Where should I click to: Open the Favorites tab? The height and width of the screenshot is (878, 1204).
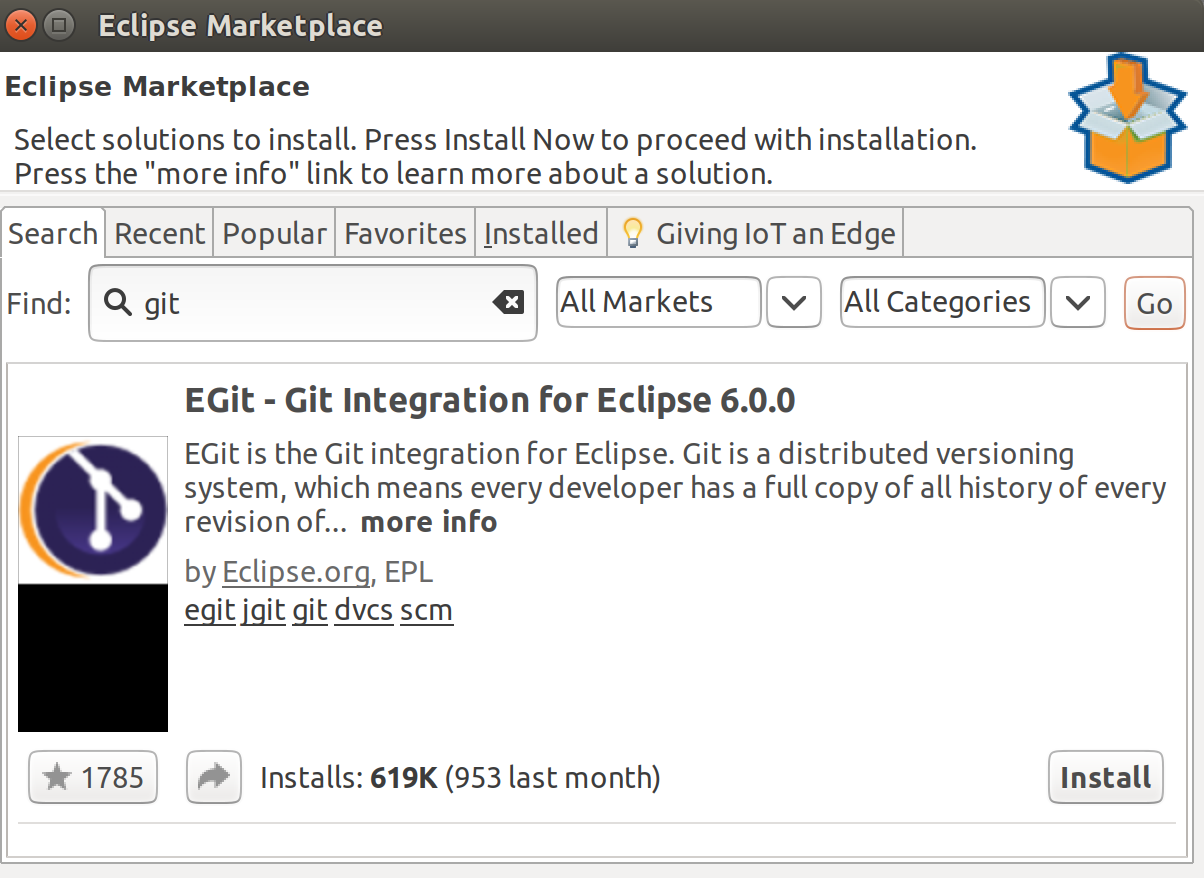[405, 234]
